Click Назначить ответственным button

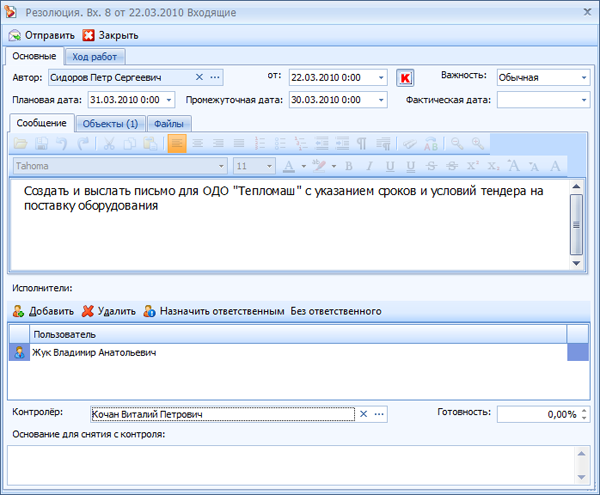tap(214, 311)
